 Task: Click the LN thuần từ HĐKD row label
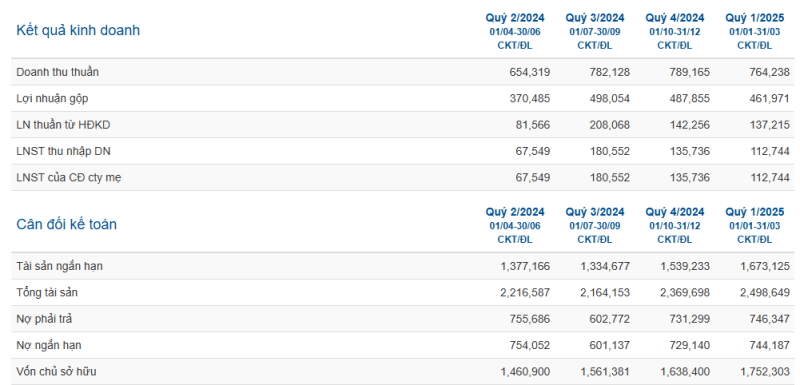pyautogui.click(x=63, y=125)
